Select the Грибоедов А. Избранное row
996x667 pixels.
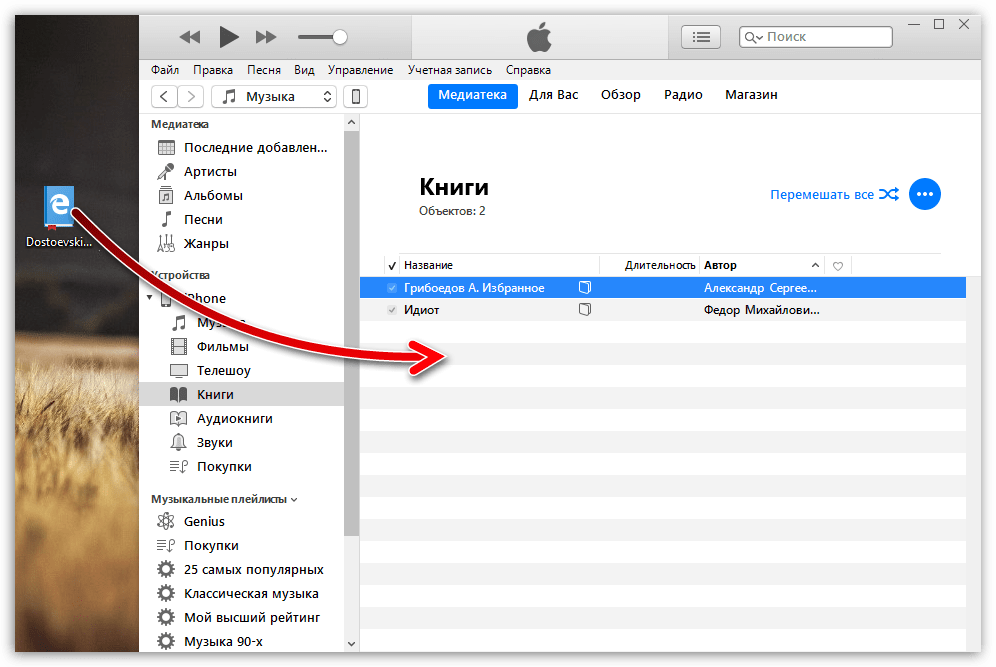tap(663, 288)
